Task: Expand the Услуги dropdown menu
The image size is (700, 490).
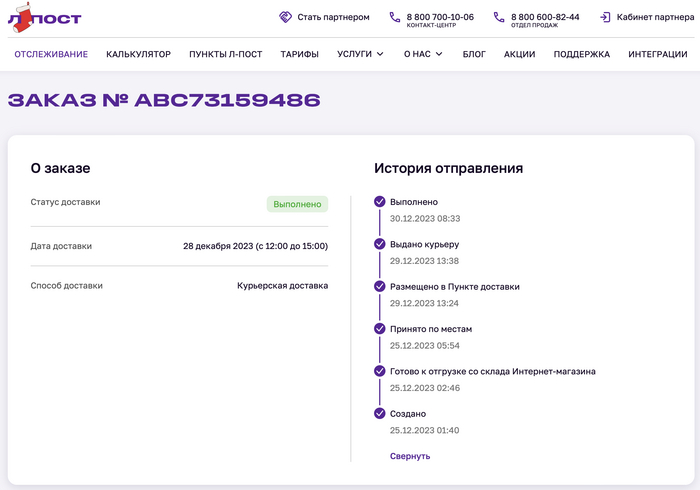Action: tap(360, 54)
